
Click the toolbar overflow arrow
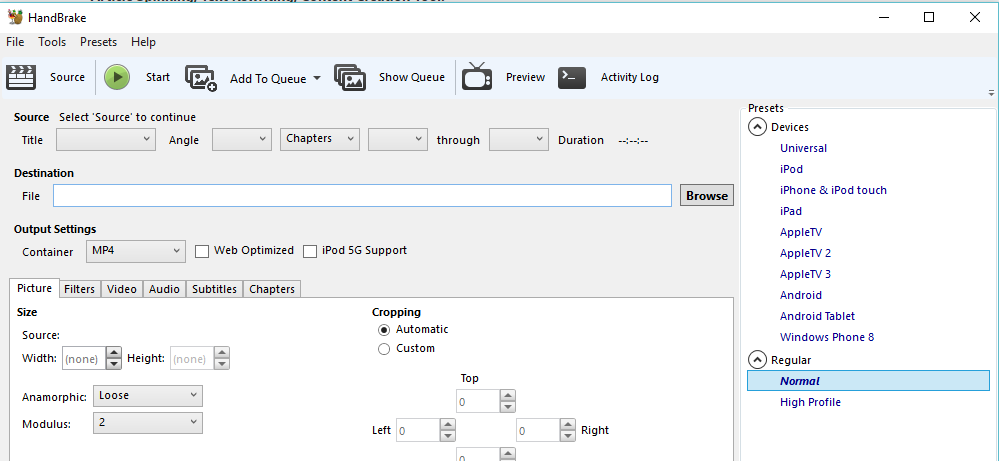991,93
